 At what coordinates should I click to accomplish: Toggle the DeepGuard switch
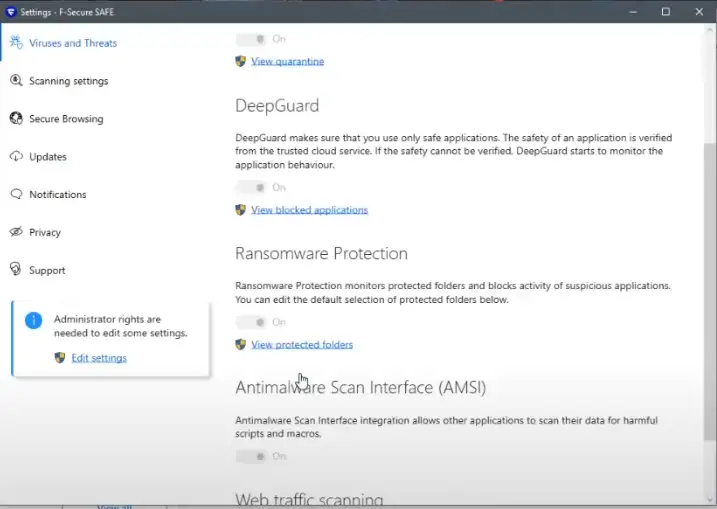pos(251,187)
